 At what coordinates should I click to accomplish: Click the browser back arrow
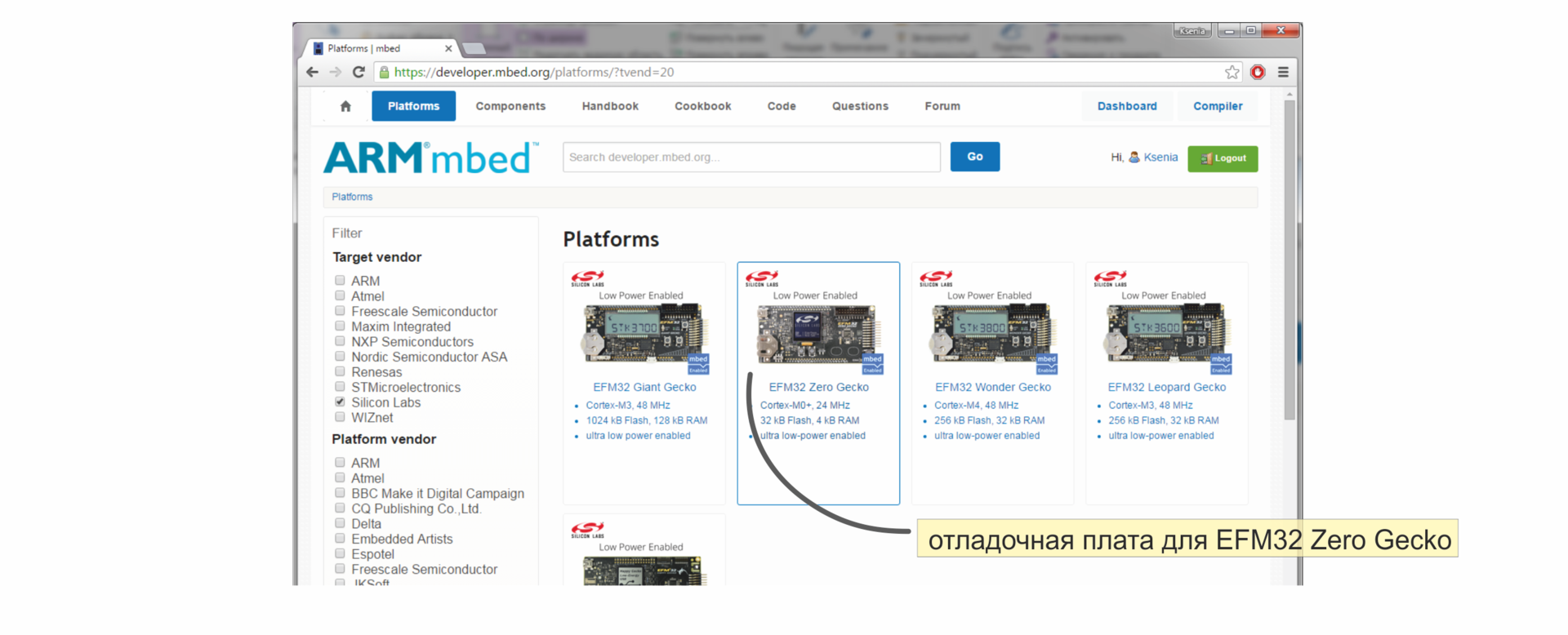(312, 72)
